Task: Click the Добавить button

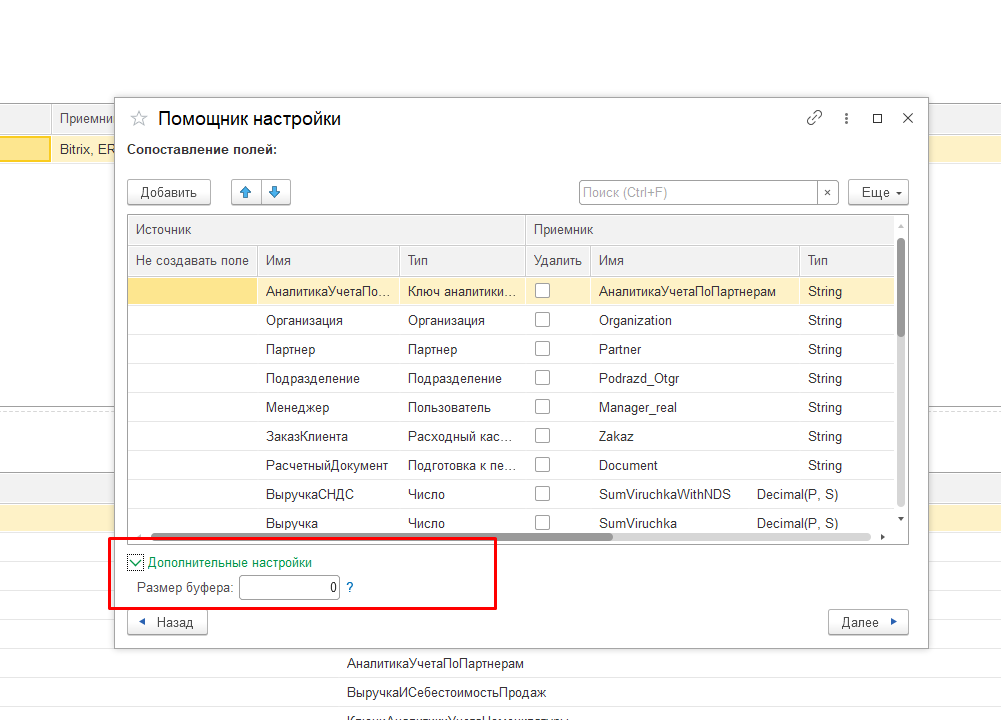Action: coord(169,192)
